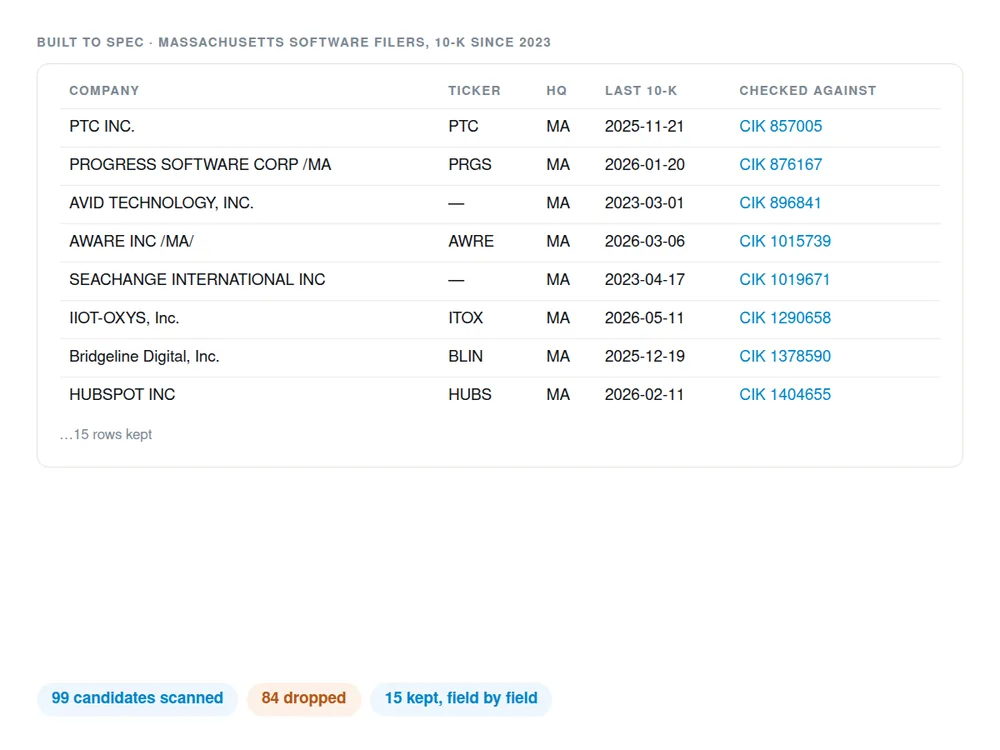The height and width of the screenshot is (750, 1000).
Task: Click the CHECKED AGAINST column header
Action: (807, 91)
